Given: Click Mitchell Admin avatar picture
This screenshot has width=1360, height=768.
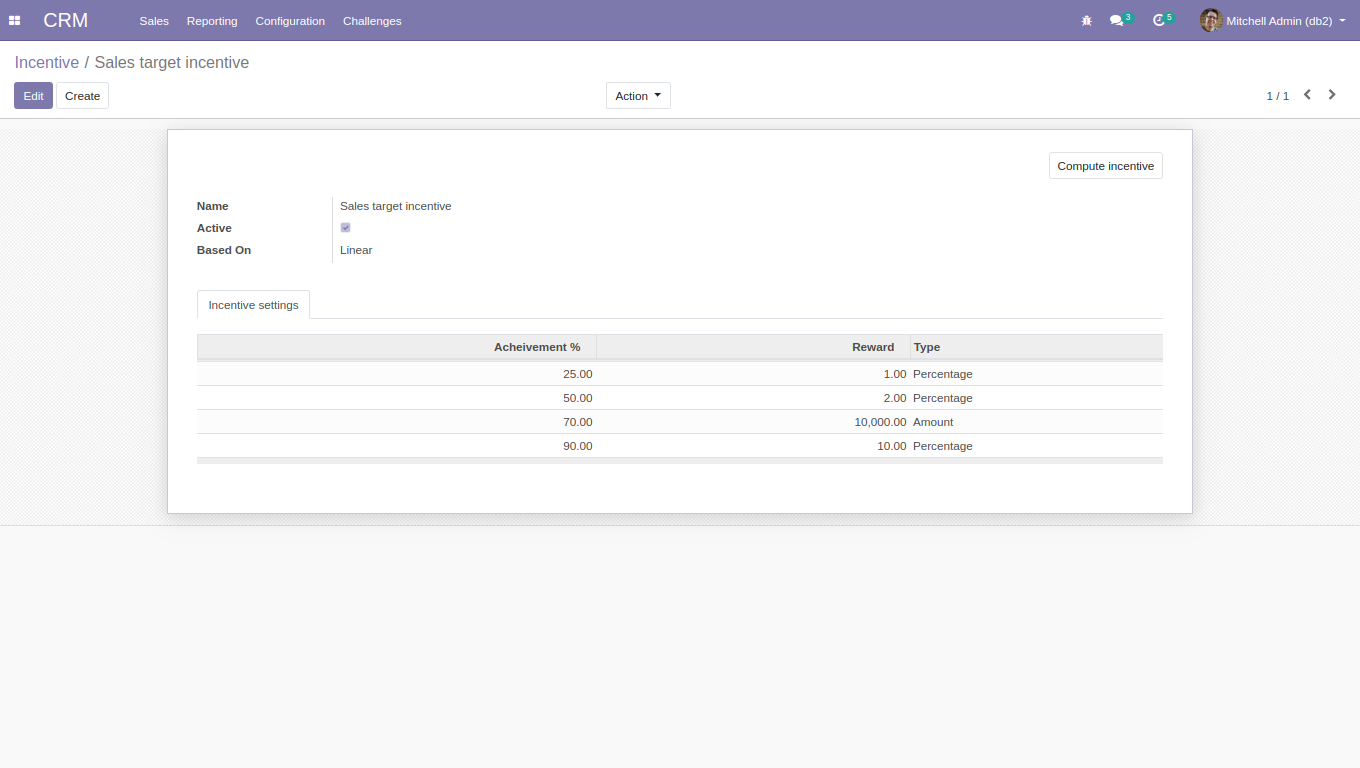Looking at the screenshot, I should 1211,21.
